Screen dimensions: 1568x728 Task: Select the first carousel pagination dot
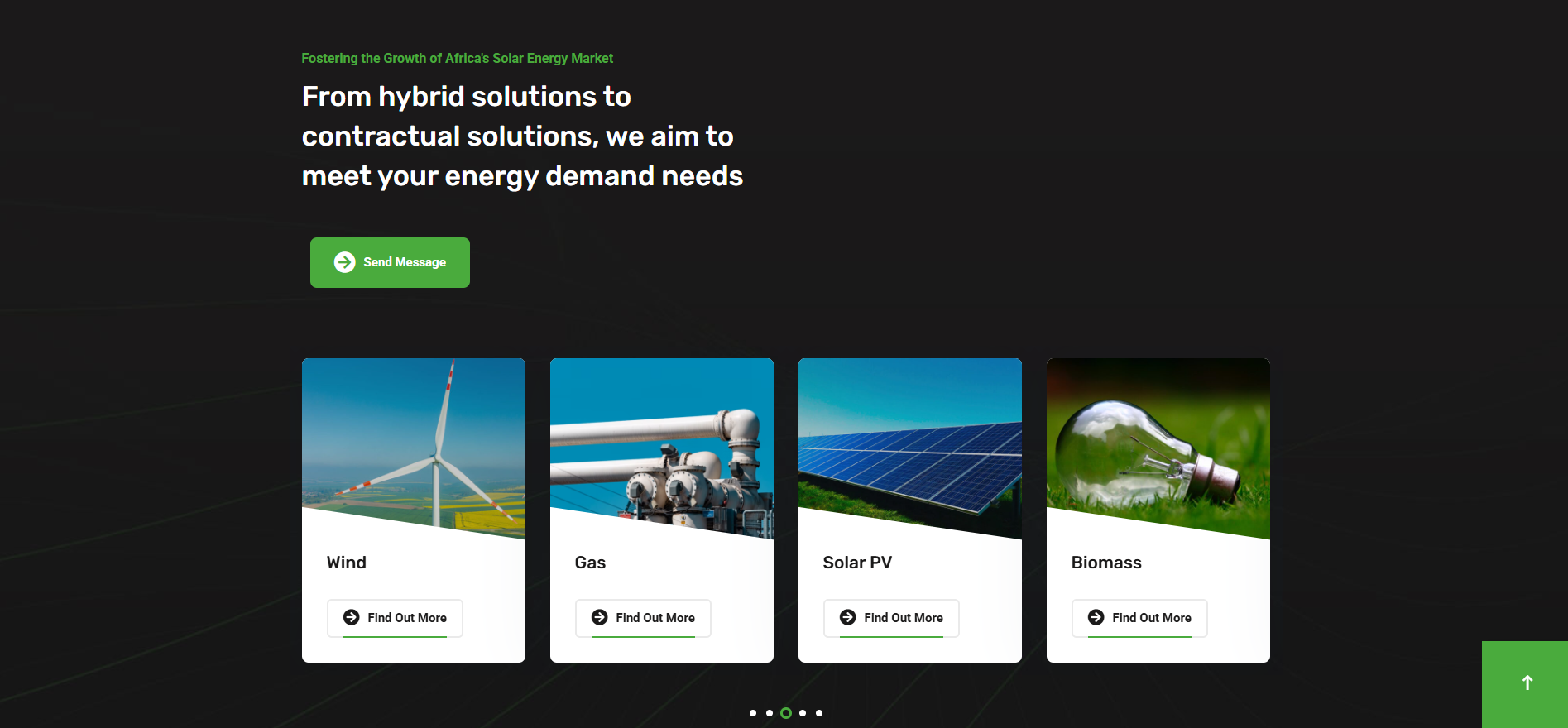(753, 713)
